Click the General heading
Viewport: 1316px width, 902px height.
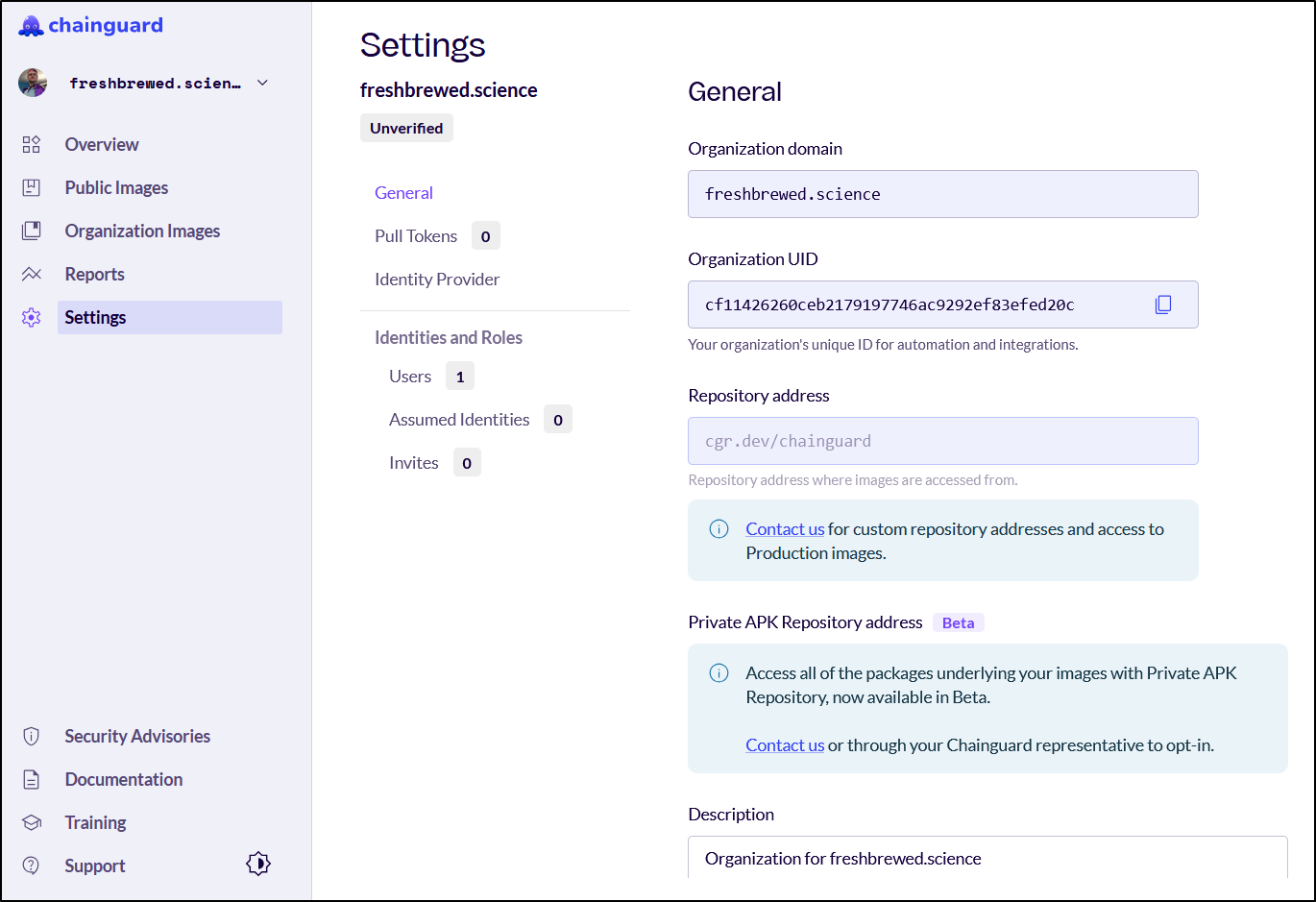point(735,91)
